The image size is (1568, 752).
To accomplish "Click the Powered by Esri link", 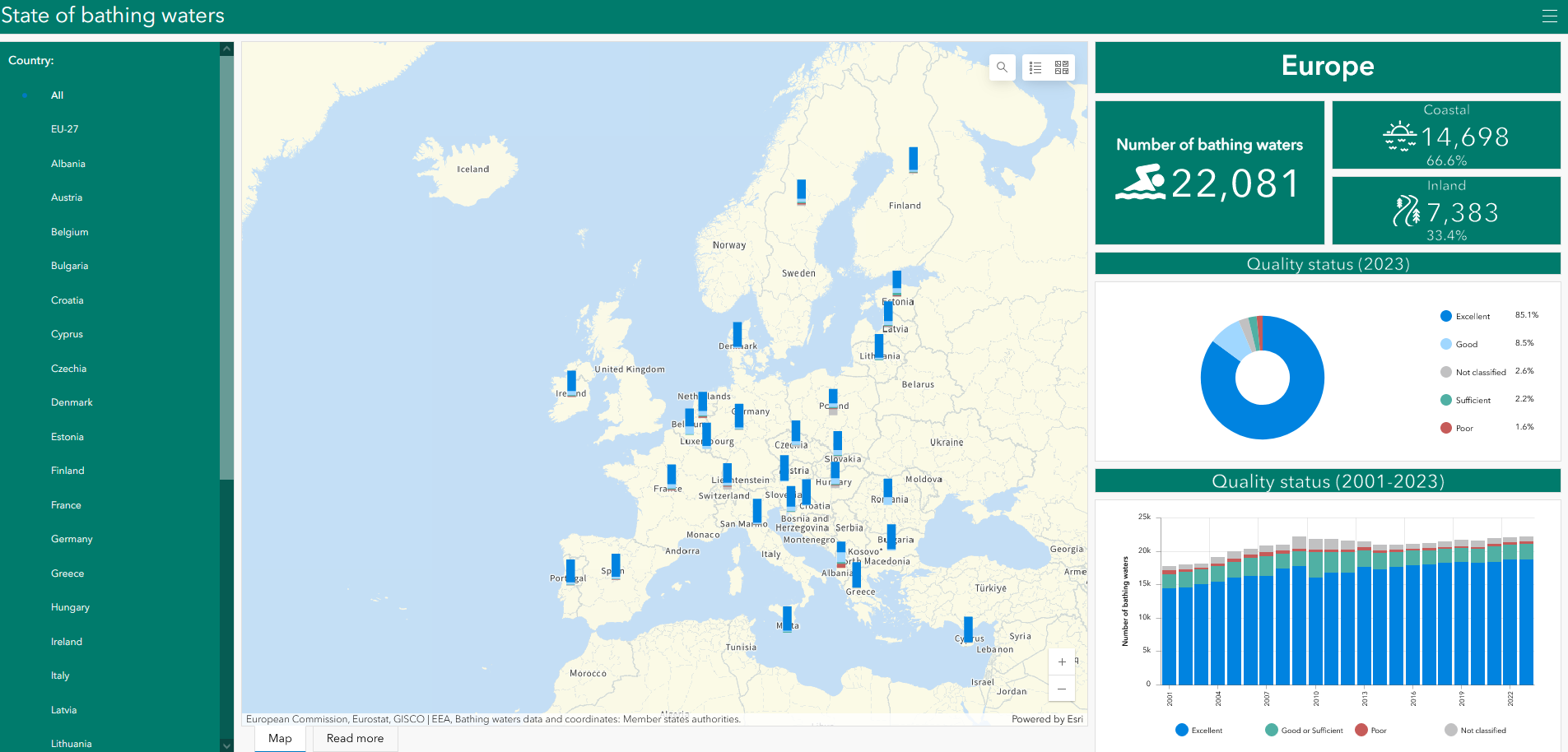I will point(1047,719).
